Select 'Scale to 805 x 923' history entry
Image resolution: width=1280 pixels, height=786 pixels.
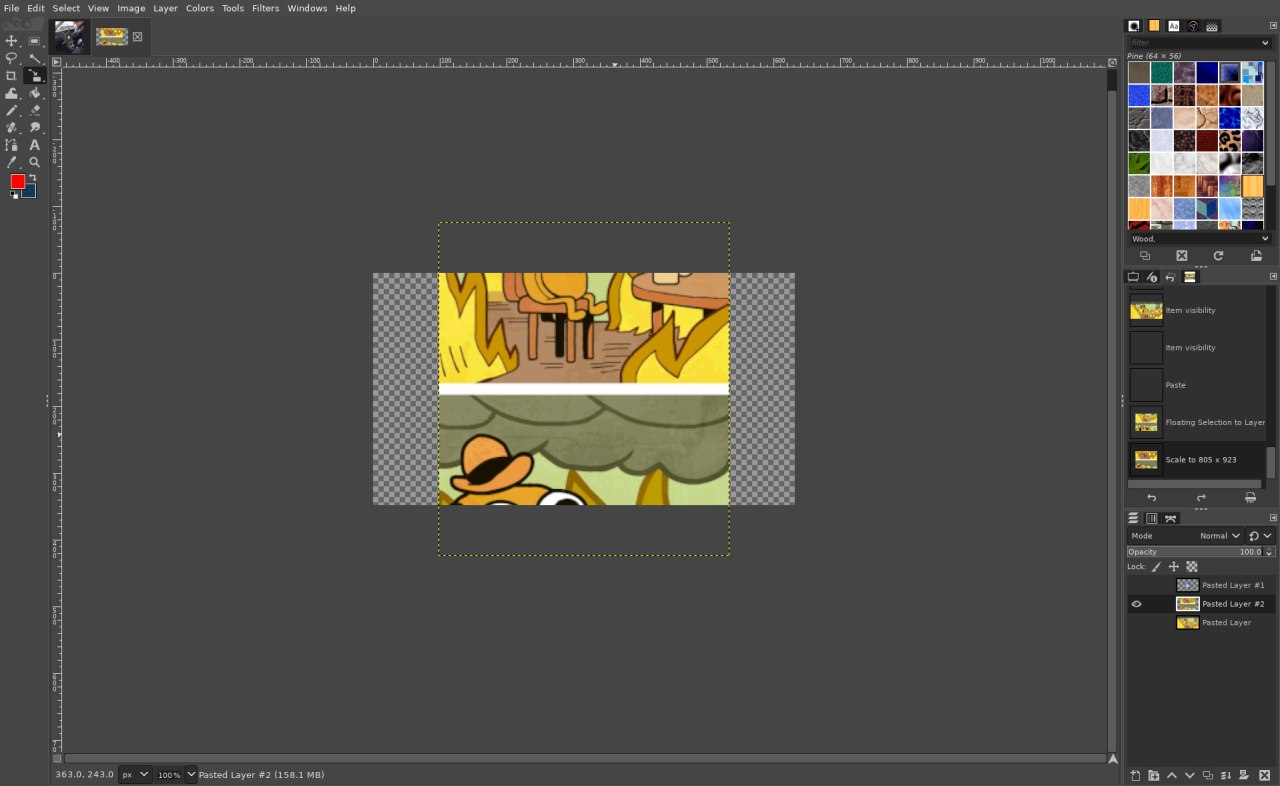coord(1196,460)
